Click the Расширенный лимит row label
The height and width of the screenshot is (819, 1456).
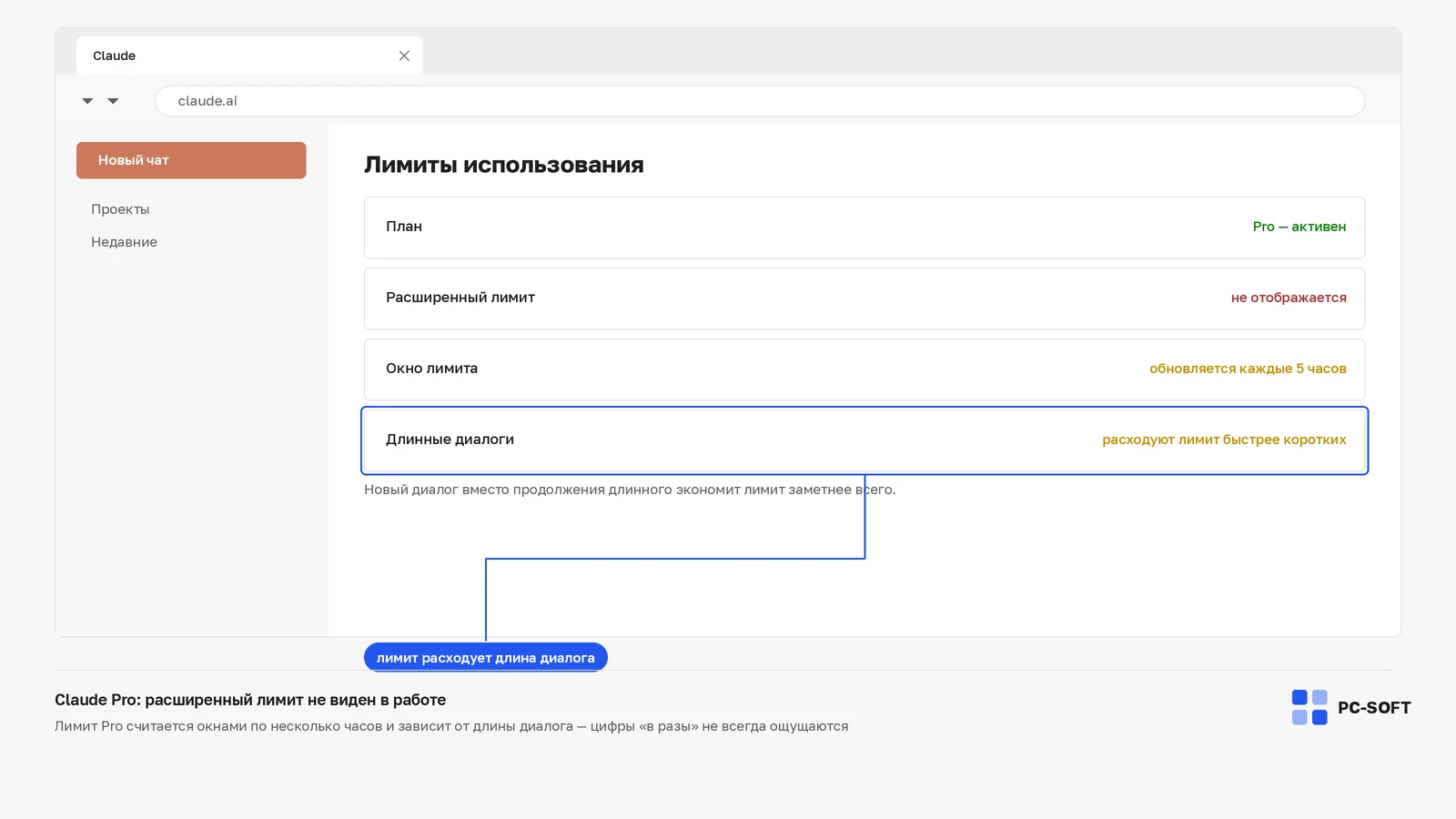tap(460, 298)
